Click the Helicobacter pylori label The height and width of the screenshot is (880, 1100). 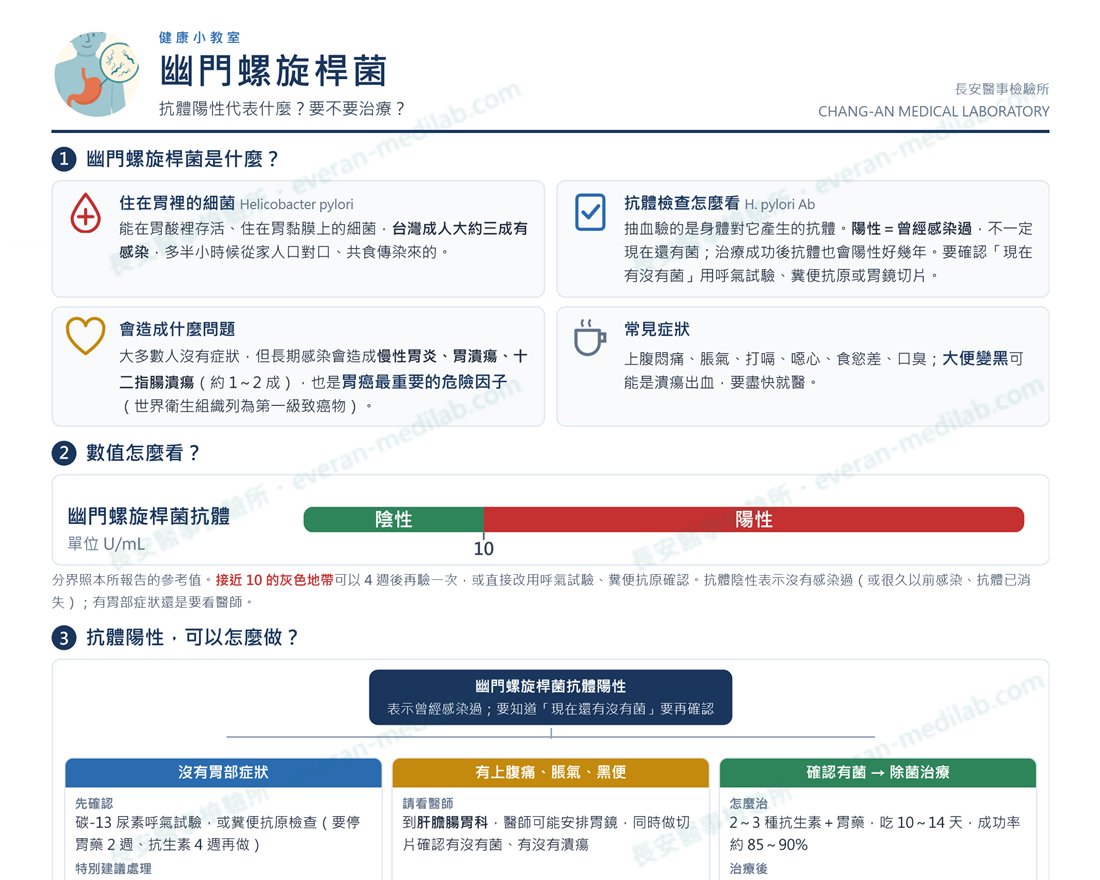tap(297, 204)
